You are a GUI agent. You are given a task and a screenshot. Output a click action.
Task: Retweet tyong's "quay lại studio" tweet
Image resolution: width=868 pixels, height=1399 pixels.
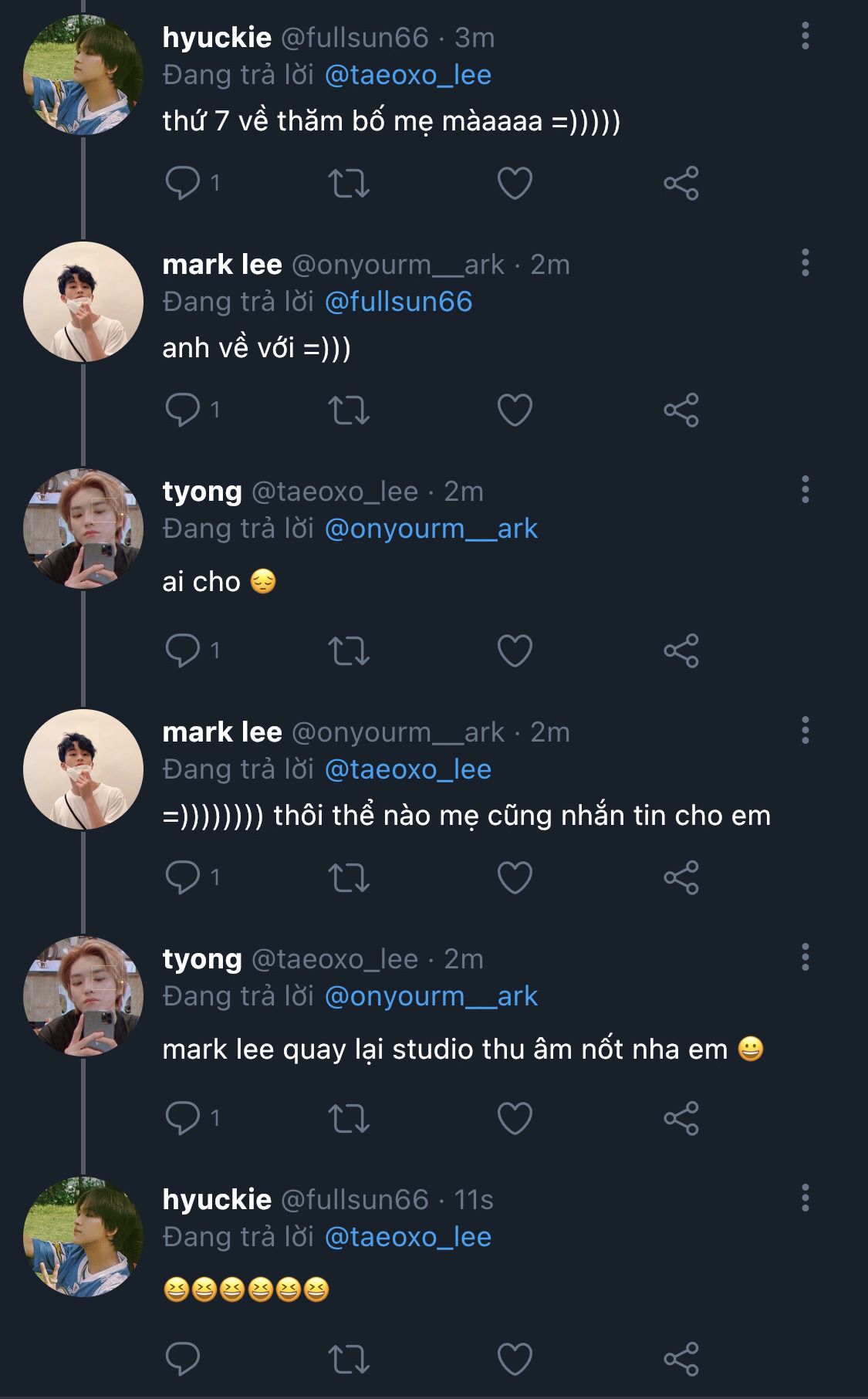click(x=349, y=1118)
